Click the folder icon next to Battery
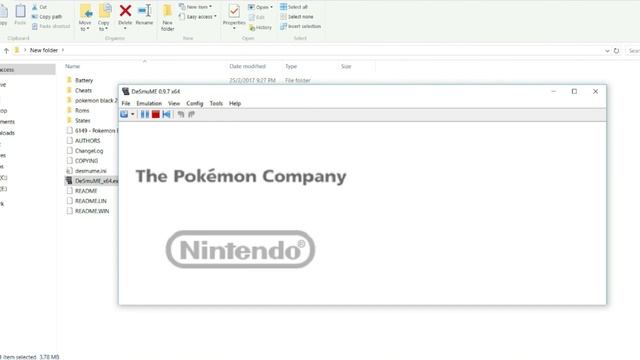Image resolution: width=640 pixels, height=360 pixels. tap(69, 80)
